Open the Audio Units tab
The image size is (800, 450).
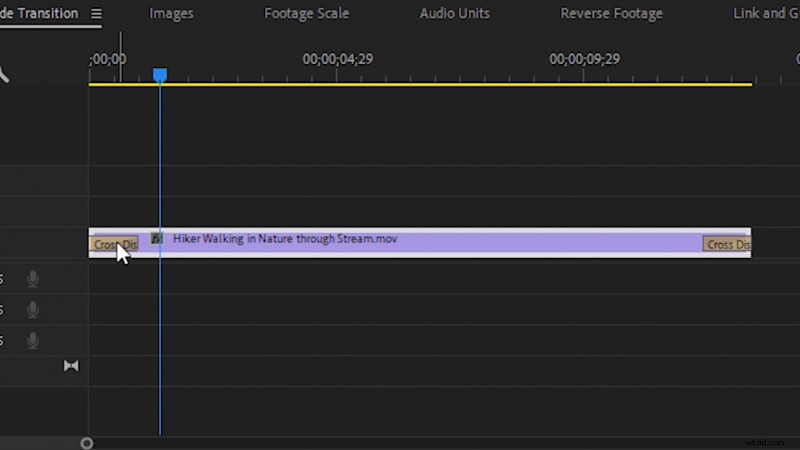point(454,13)
